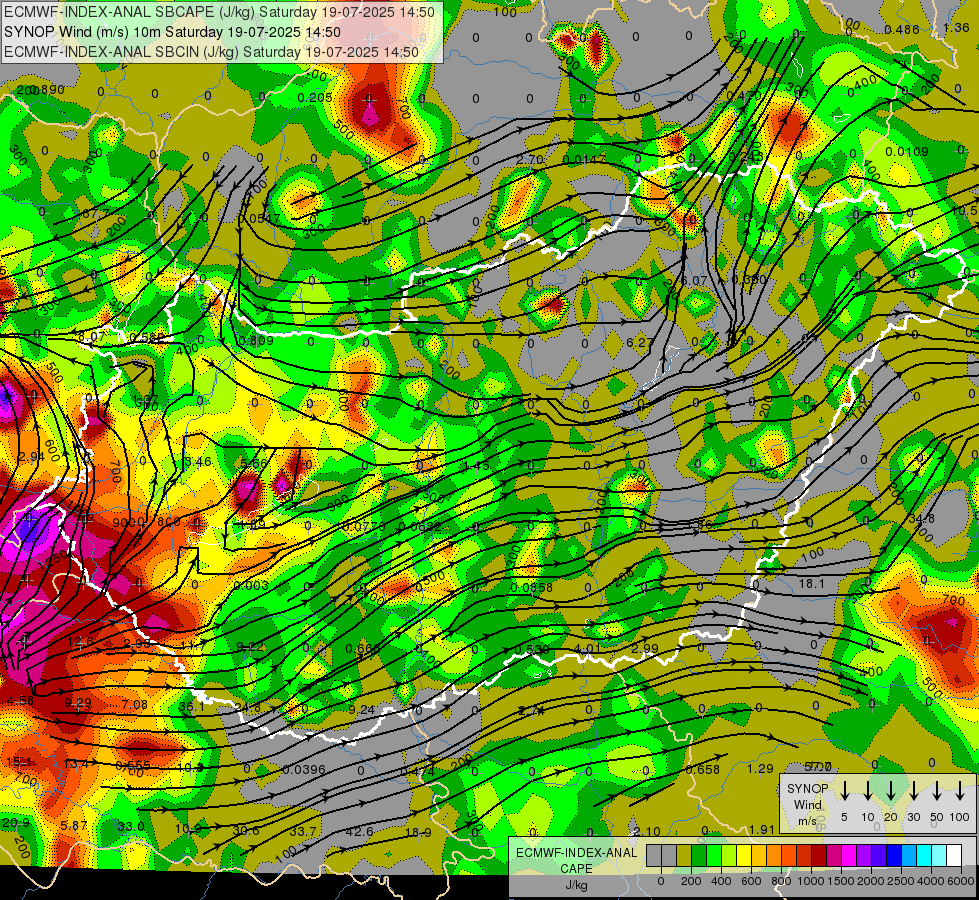This screenshot has width=979, height=900.
Task: Click the '9.24' value on the map
Action: 362,709
